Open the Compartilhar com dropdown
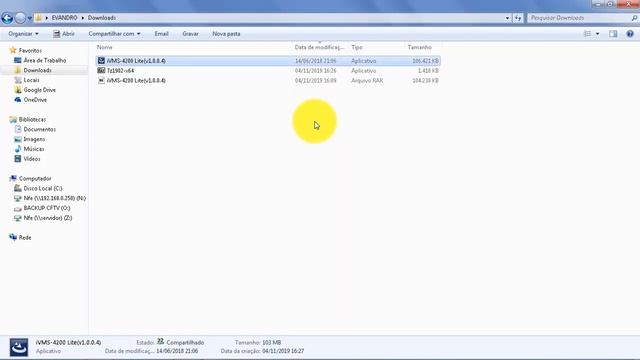The height and width of the screenshot is (360, 640). (x=114, y=34)
